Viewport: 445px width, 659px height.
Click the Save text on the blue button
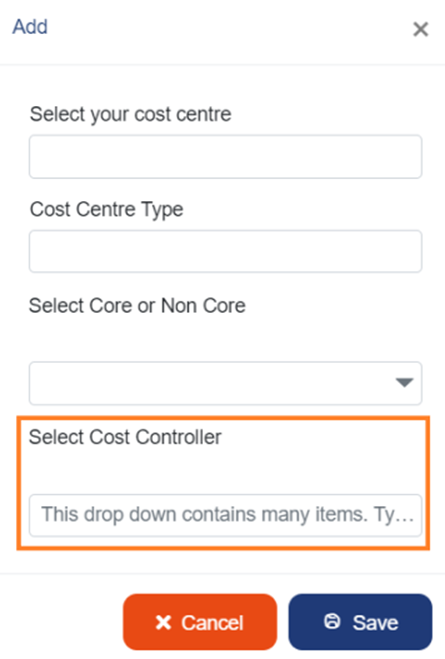point(375,622)
